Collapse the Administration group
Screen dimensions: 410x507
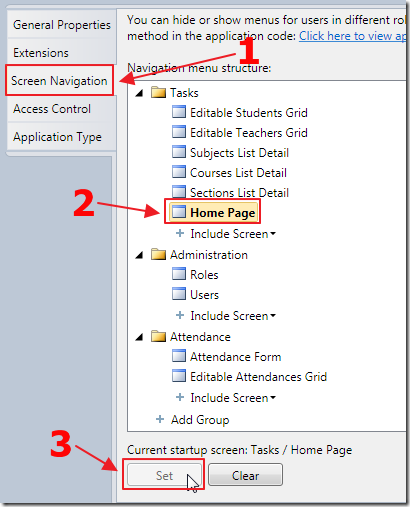tap(139, 255)
